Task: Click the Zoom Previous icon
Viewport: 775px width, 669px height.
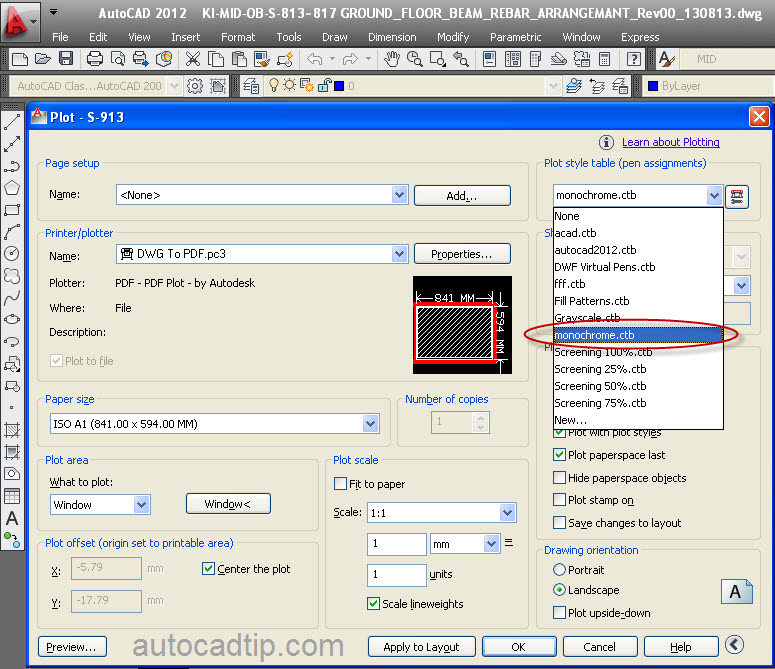Action: pyautogui.click(x=461, y=59)
